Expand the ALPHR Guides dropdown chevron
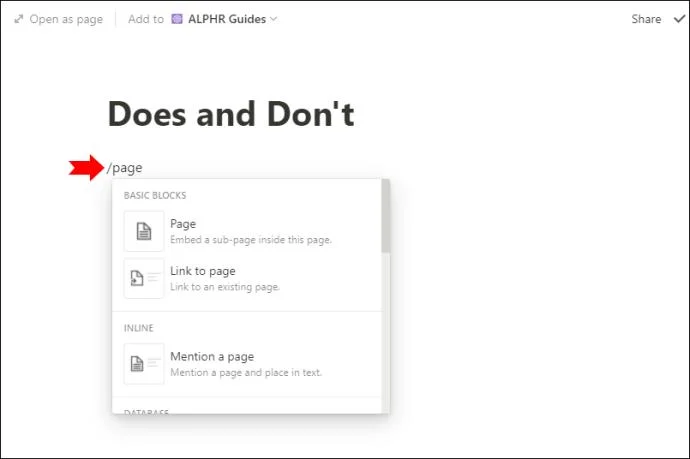The image size is (690, 459). (274, 19)
